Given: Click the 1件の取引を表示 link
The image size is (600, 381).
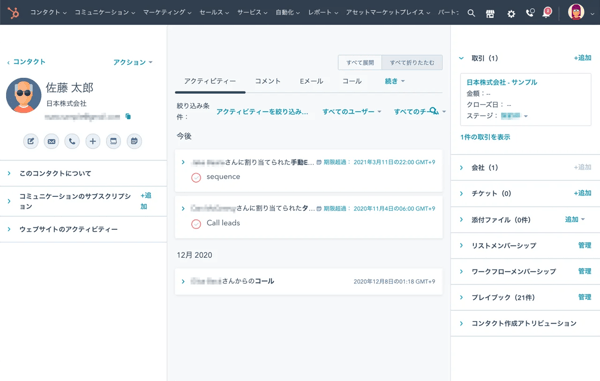Looking at the screenshot, I should (x=485, y=137).
